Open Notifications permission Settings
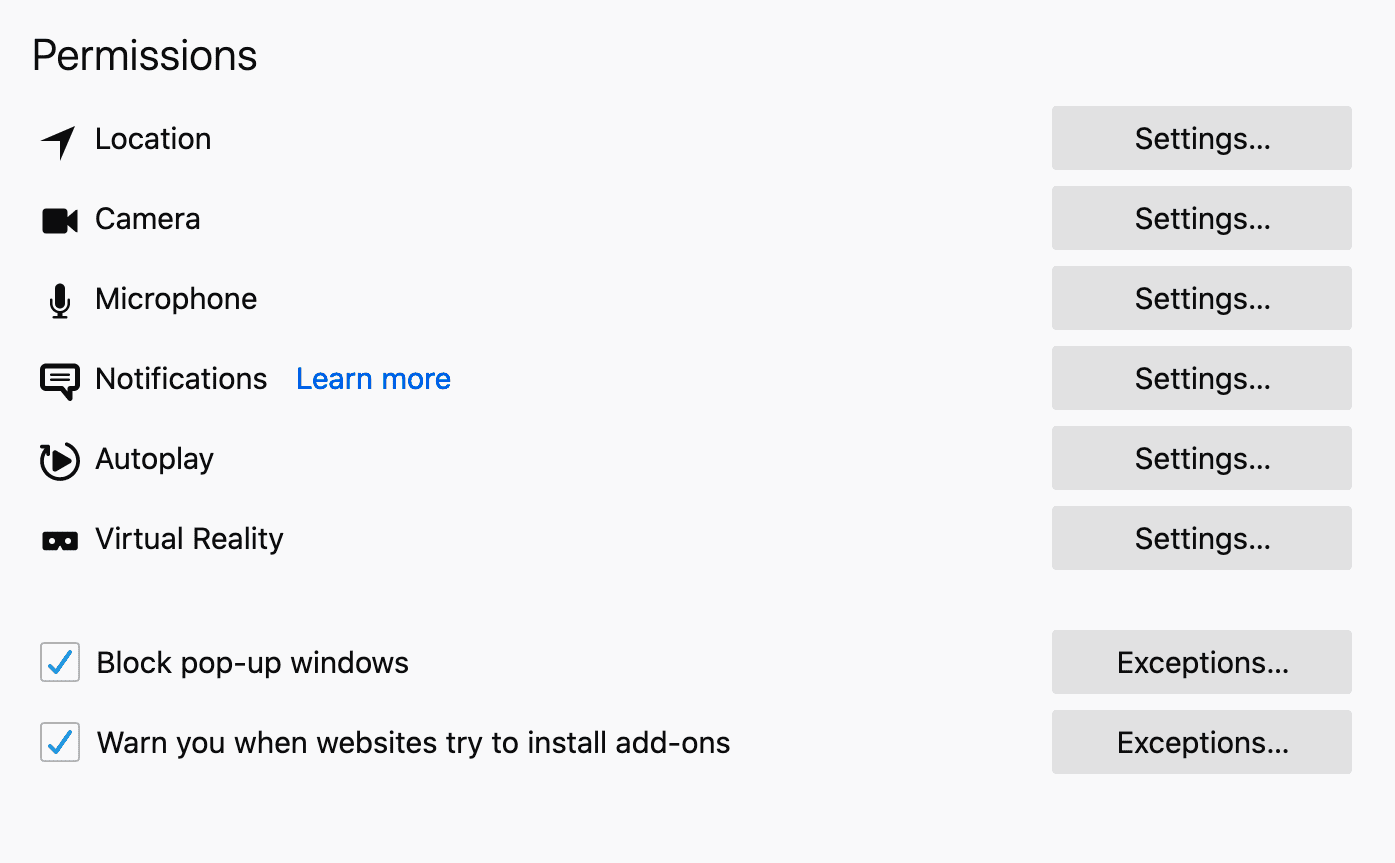Screen dimensions: 1395x863 (x=1202, y=378)
